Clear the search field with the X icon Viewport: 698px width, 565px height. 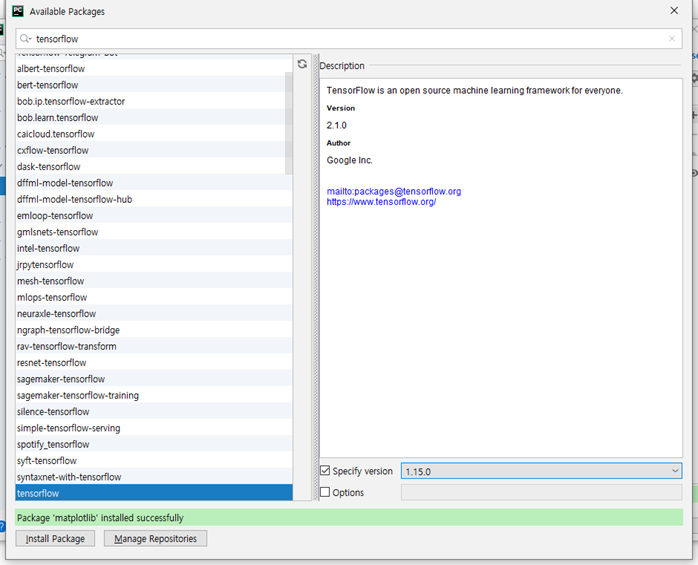click(672, 39)
